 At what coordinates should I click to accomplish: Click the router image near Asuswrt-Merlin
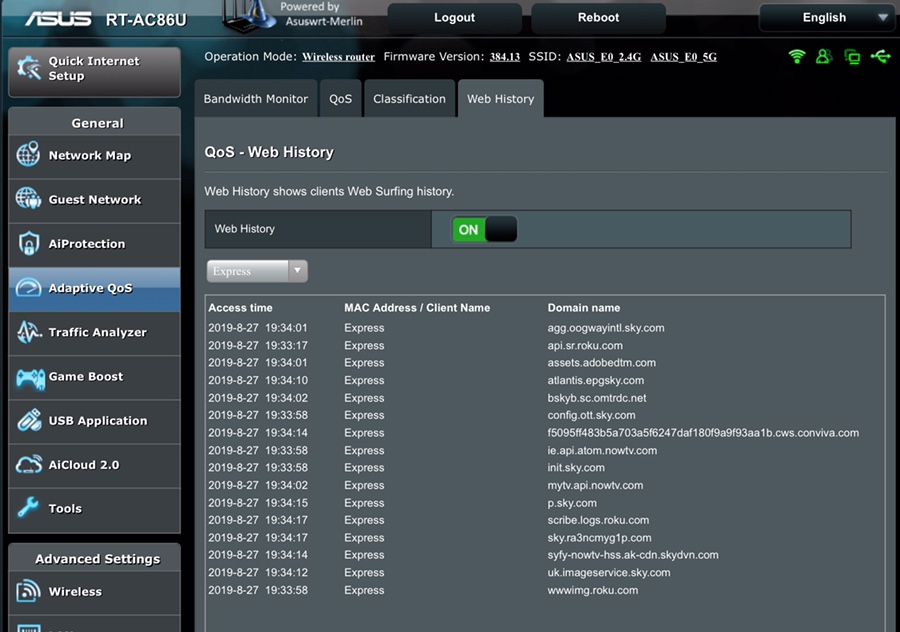pyautogui.click(x=249, y=16)
